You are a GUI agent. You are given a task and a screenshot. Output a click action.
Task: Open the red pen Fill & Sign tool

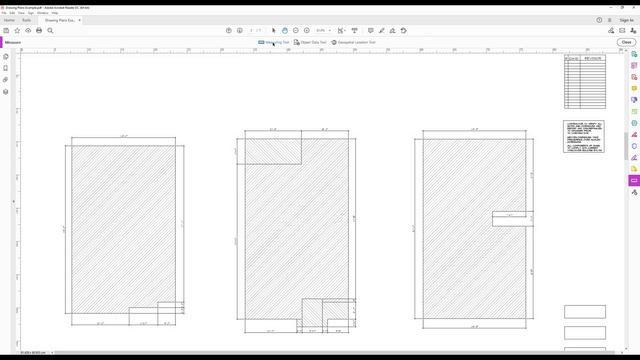(634, 134)
